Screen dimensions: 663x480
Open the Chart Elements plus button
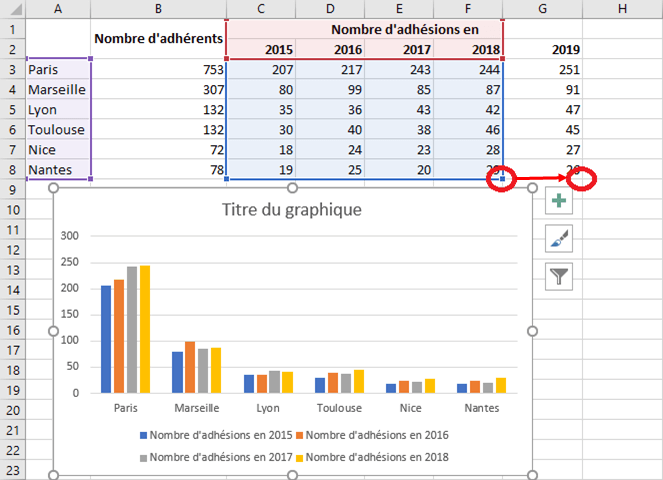[559, 200]
